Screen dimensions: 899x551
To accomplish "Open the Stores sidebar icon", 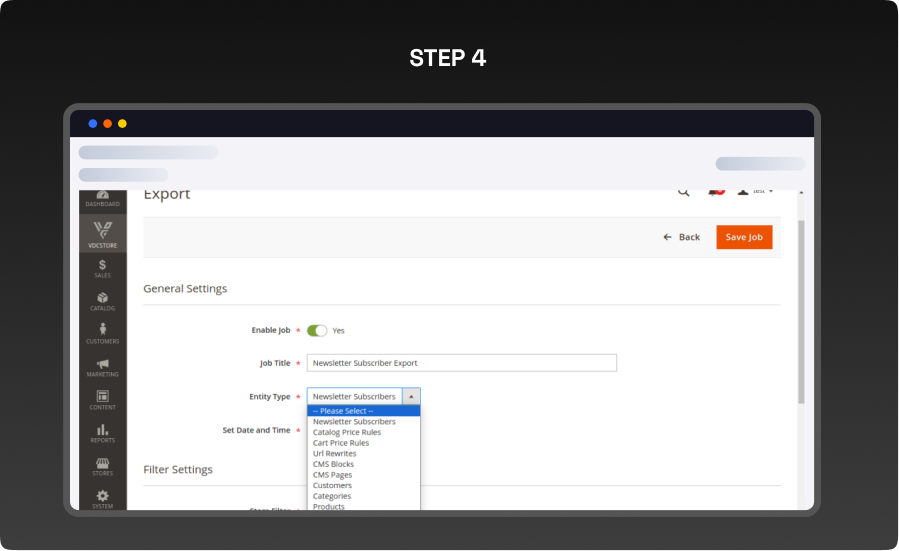I will tap(102, 466).
